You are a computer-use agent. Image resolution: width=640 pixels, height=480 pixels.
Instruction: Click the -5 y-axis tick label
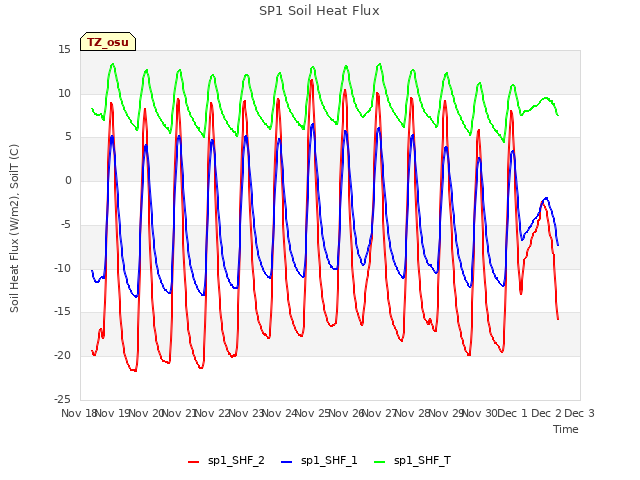[x=66, y=224]
